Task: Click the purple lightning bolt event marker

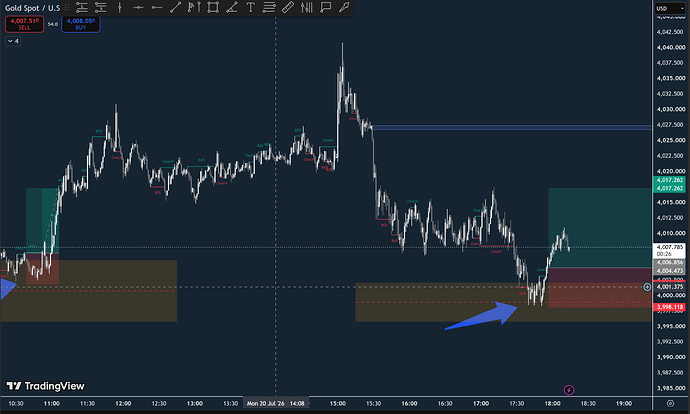Action: point(569,390)
